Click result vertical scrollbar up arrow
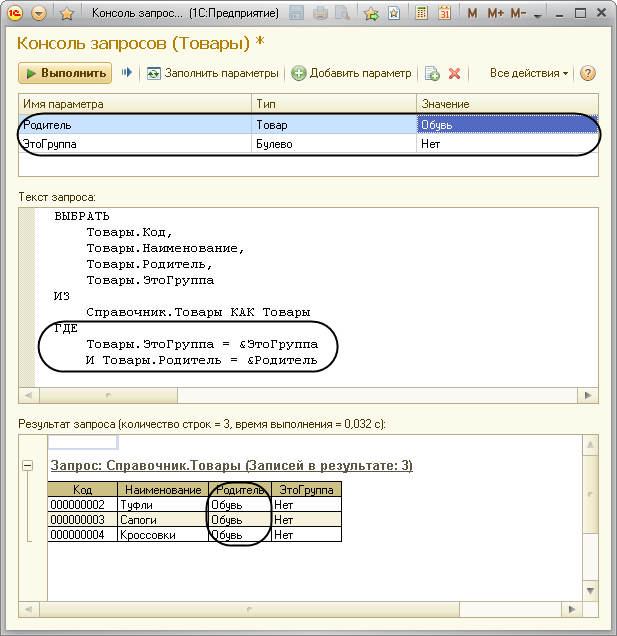Screen dimensions: 617x636 click(x=590, y=445)
